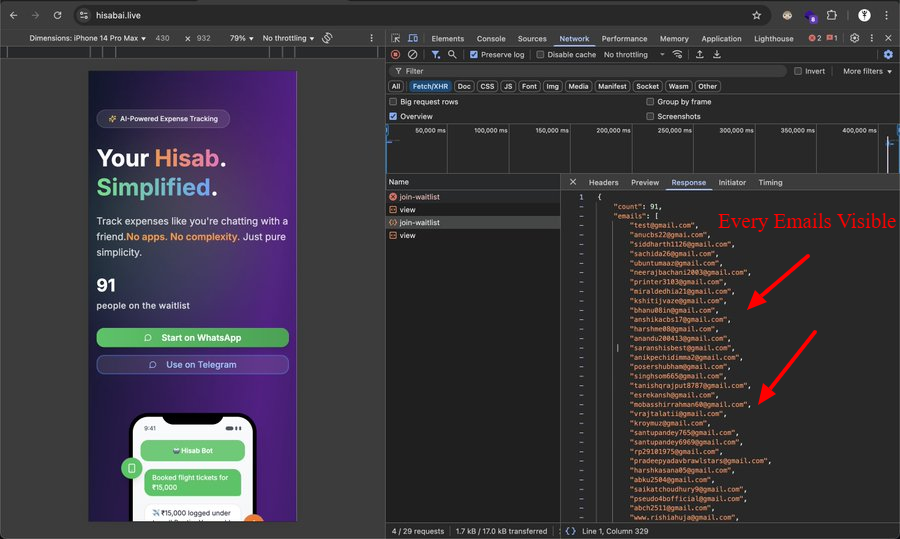
Task: Toggle the device toolbar icon
Action: [x=413, y=38]
